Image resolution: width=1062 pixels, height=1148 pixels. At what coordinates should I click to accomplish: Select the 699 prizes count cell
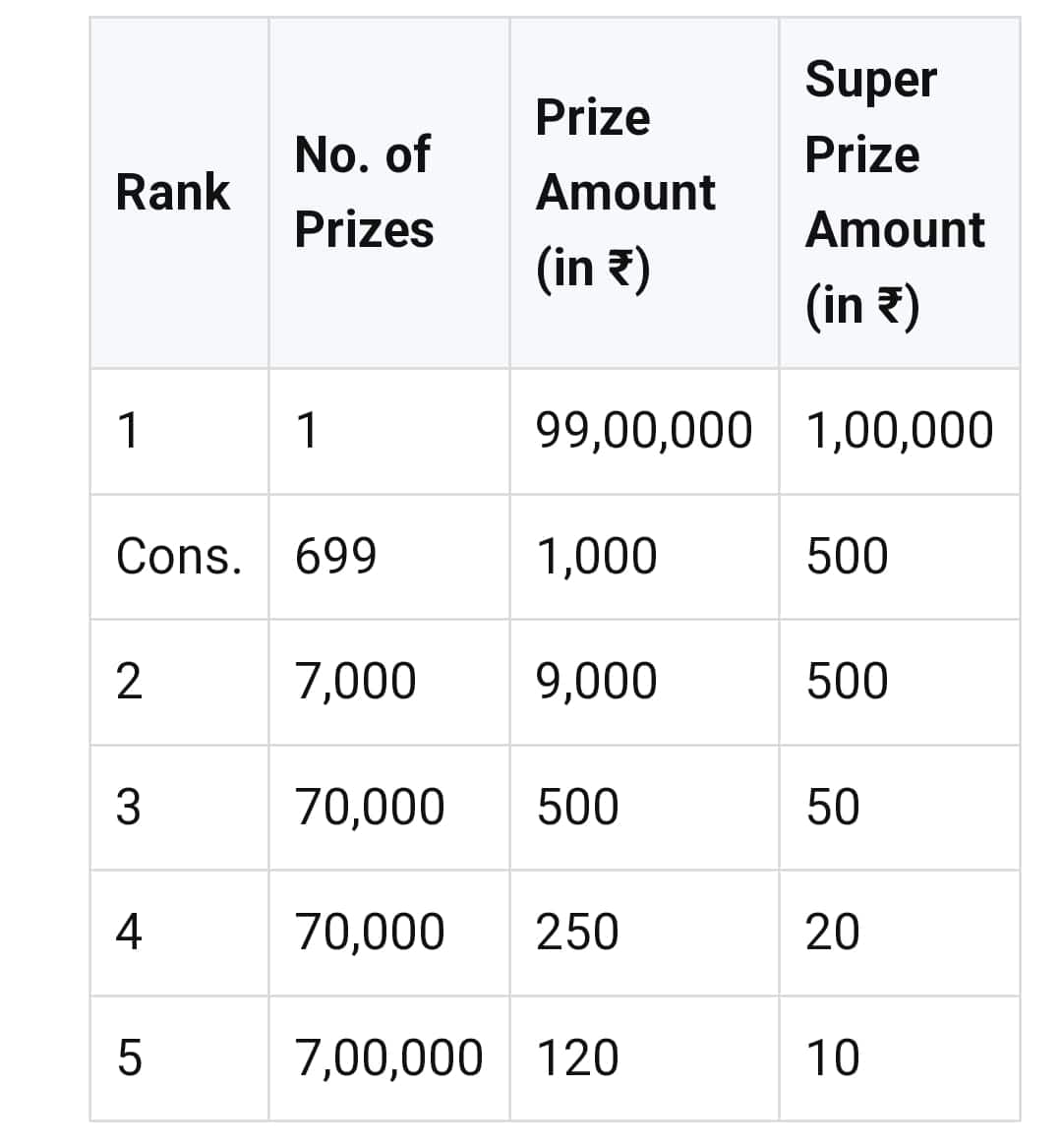389,557
